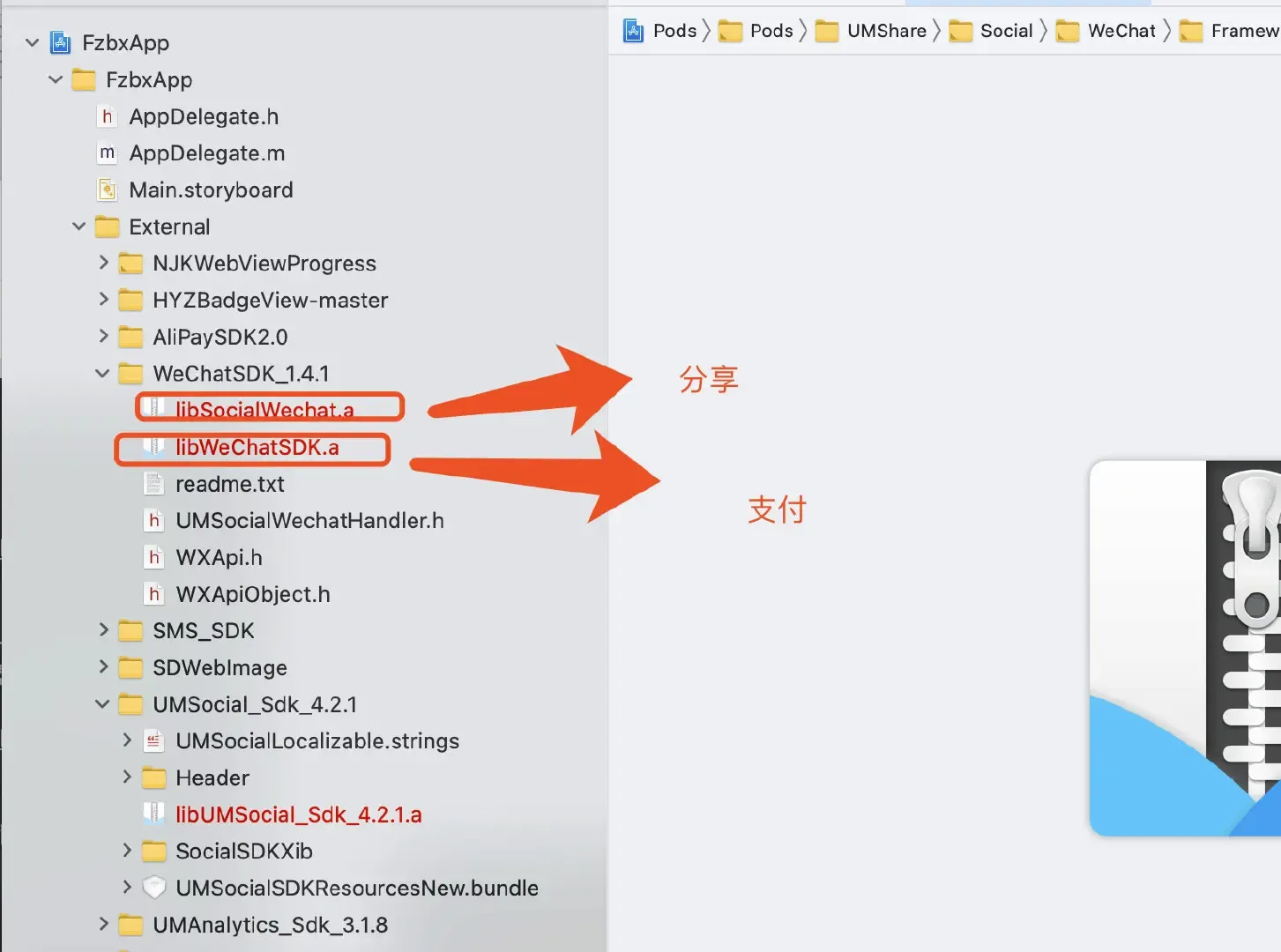Viewport: 1281px width, 952px height.
Task: Expand the SMS_SDK folder
Action: point(103,630)
